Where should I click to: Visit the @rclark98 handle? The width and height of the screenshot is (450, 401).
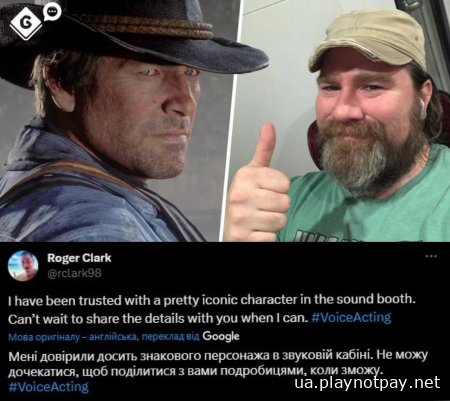coord(74,274)
